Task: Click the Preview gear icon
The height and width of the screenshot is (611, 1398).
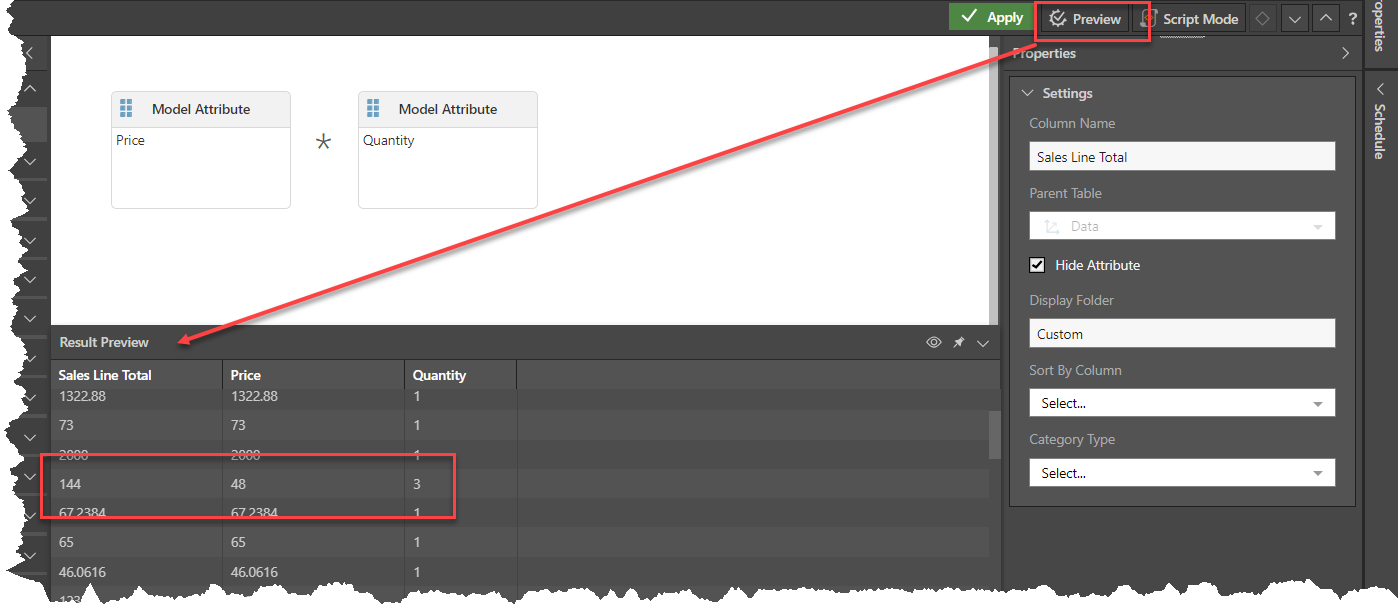Action: coord(1058,19)
